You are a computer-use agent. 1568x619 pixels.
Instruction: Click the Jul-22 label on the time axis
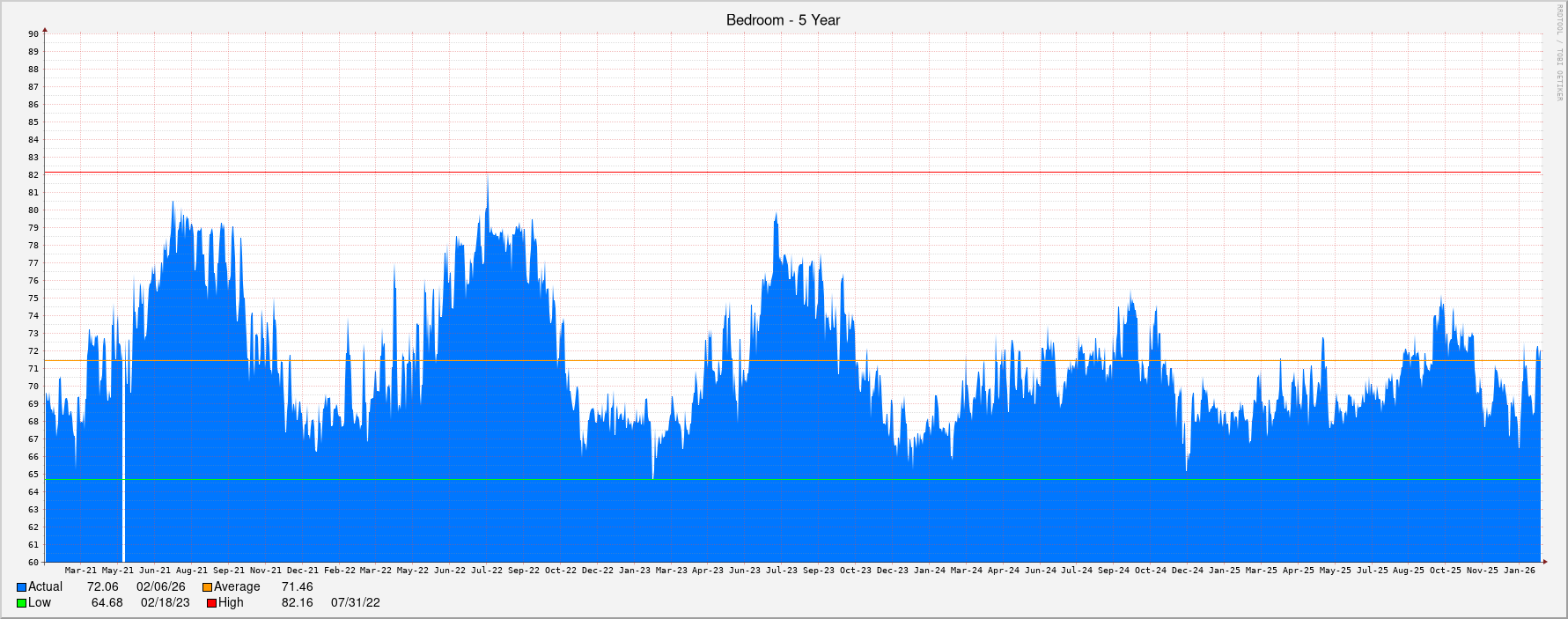(x=487, y=571)
